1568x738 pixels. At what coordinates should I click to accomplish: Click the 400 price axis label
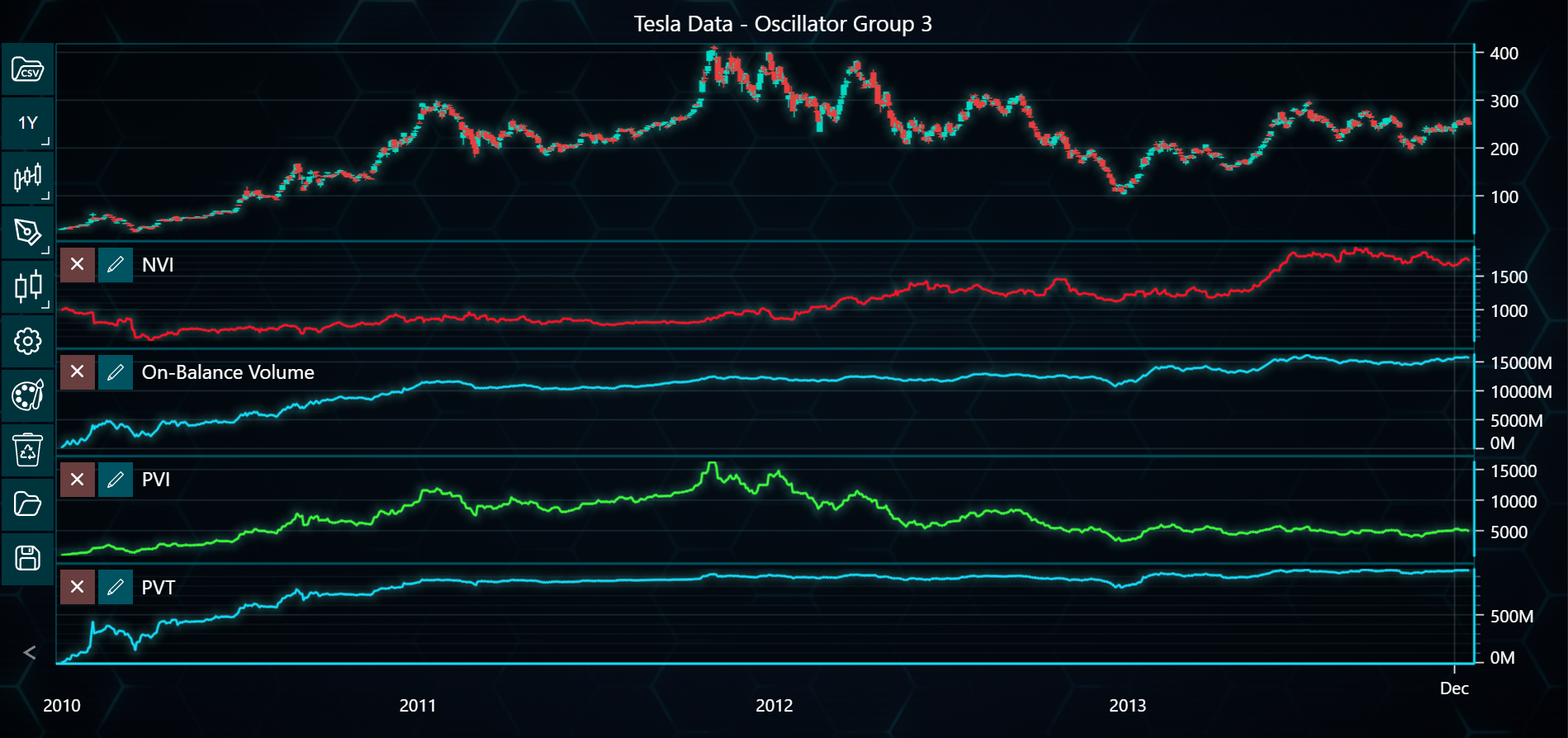(x=1504, y=54)
